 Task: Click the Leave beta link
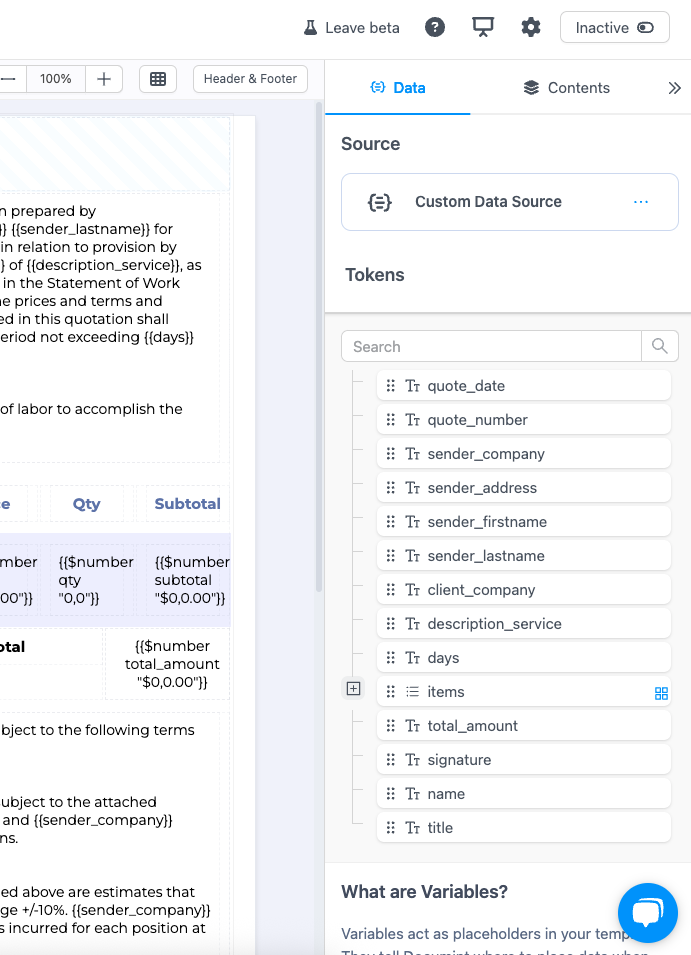pyautogui.click(x=351, y=28)
